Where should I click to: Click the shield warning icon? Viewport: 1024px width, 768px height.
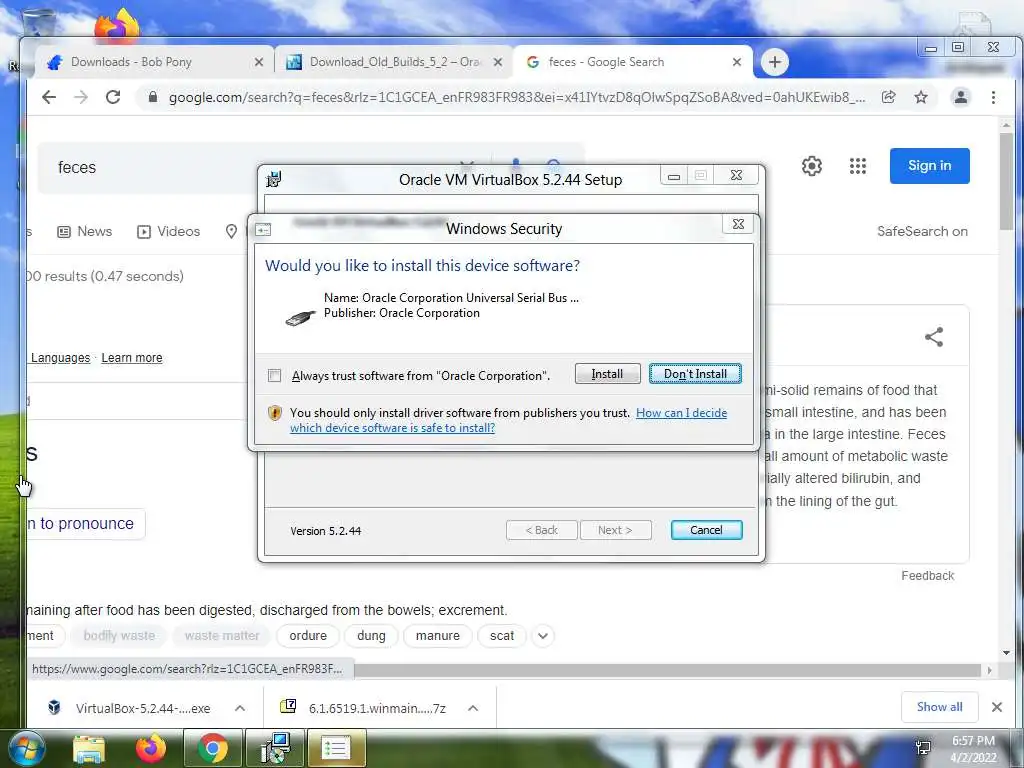[x=275, y=413]
